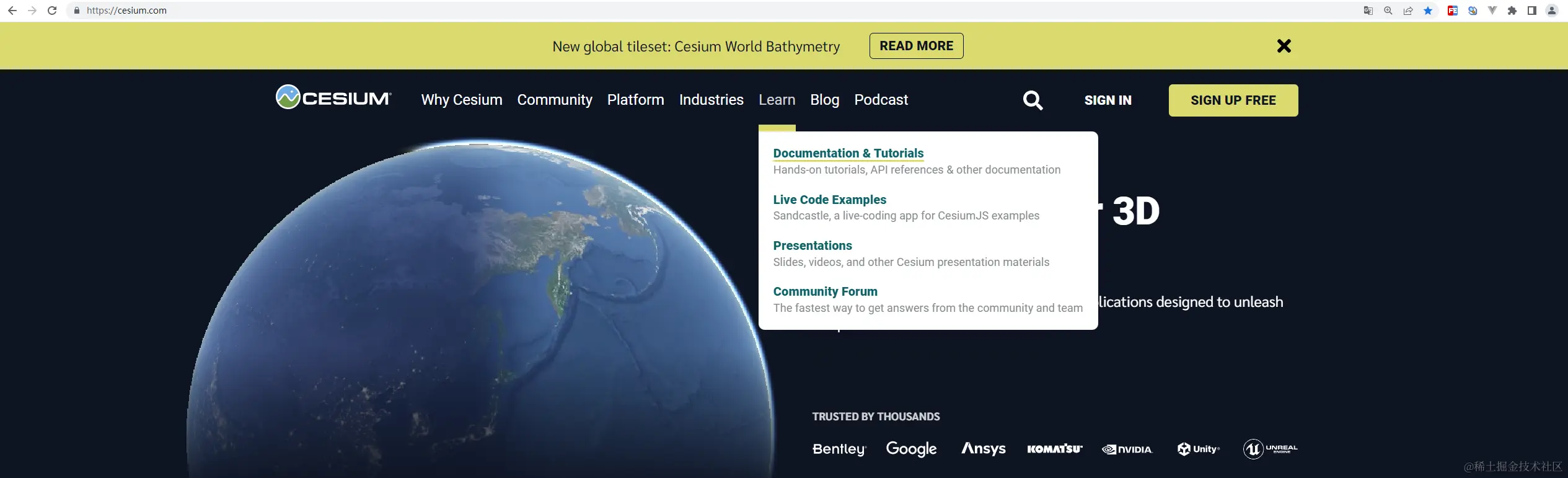Screen dimensions: 1568x478
Task: Open the Presentations link
Action: point(813,246)
